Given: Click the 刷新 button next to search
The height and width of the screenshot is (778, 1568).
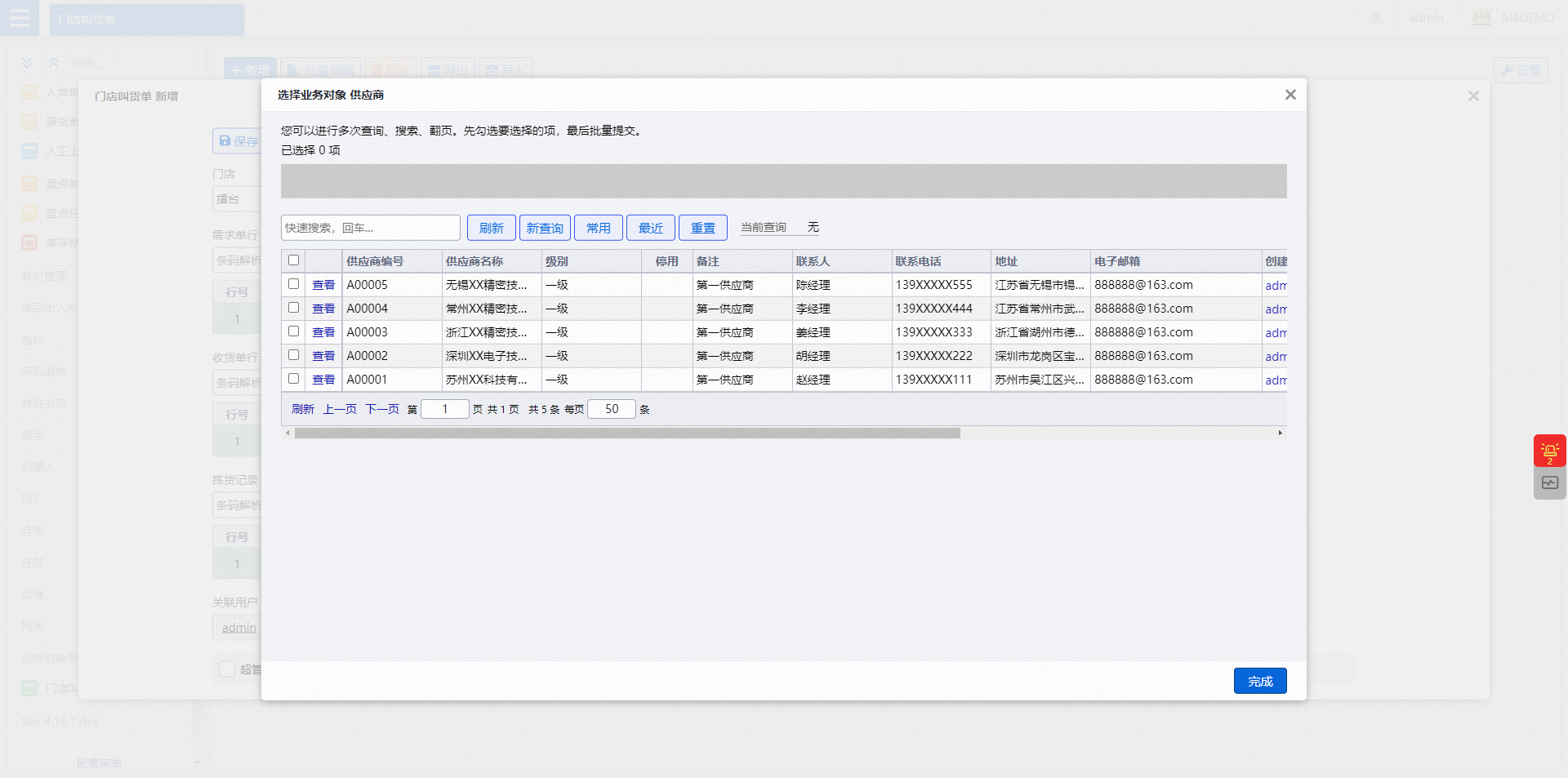Looking at the screenshot, I should (491, 228).
